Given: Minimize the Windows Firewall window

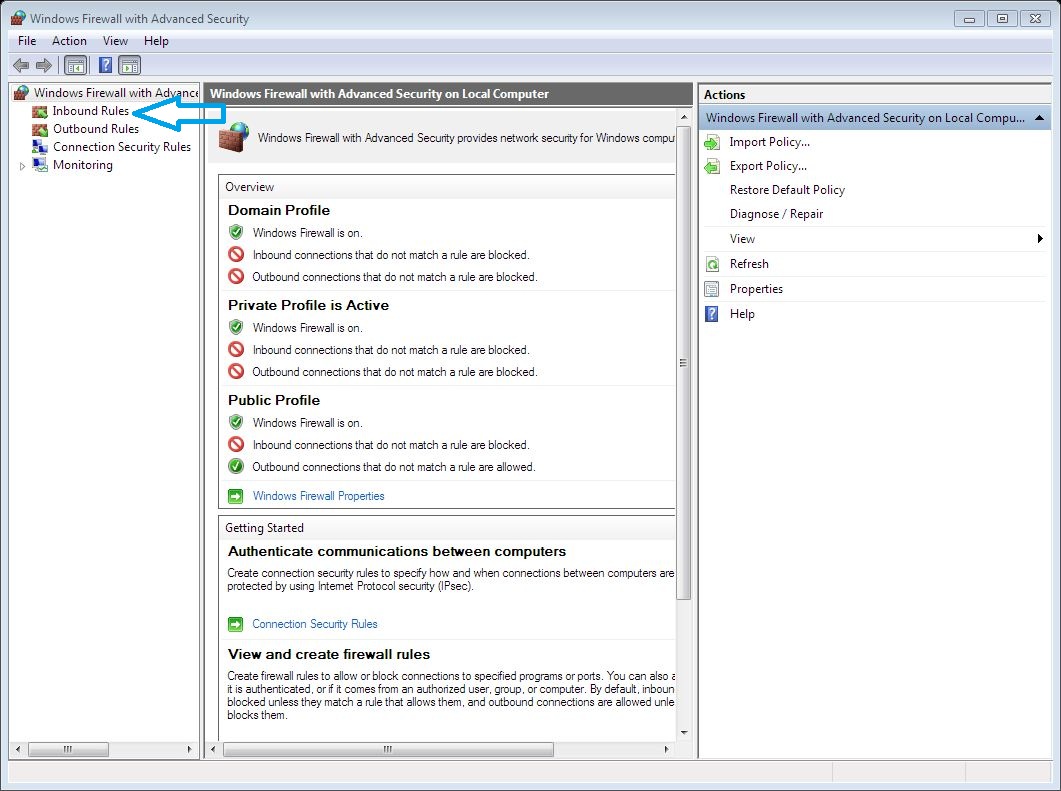Looking at the screenshot, I should [969, 19].
